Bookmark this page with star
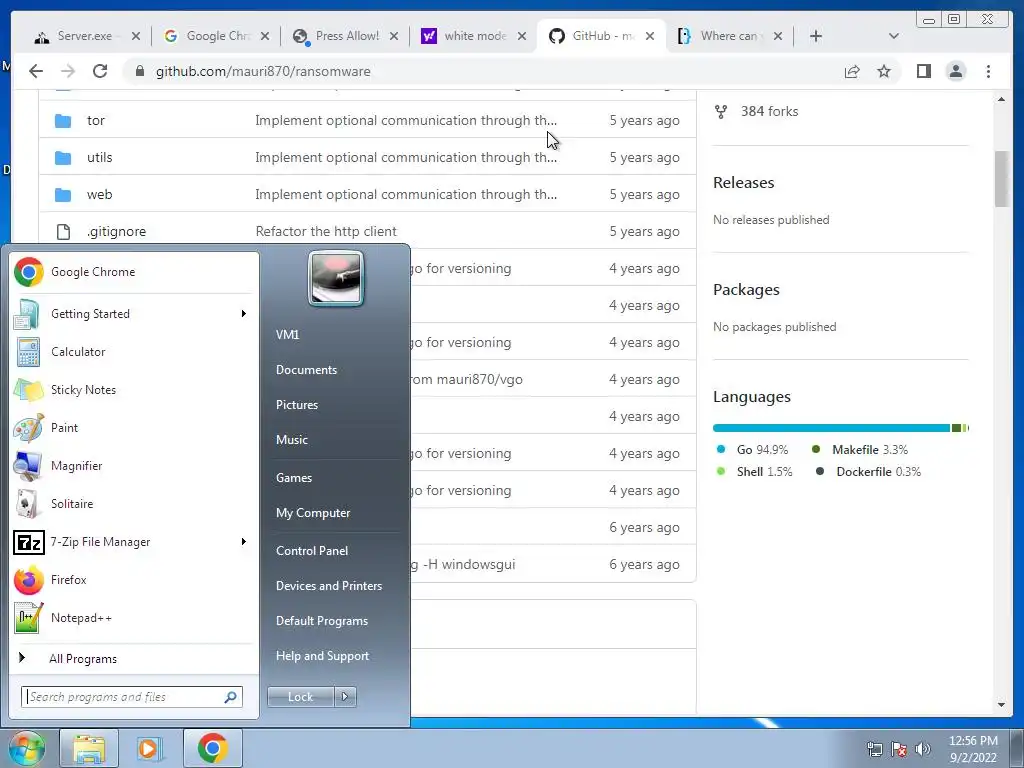Screen dimensions: 1024x768 click(x=884, y=71)
